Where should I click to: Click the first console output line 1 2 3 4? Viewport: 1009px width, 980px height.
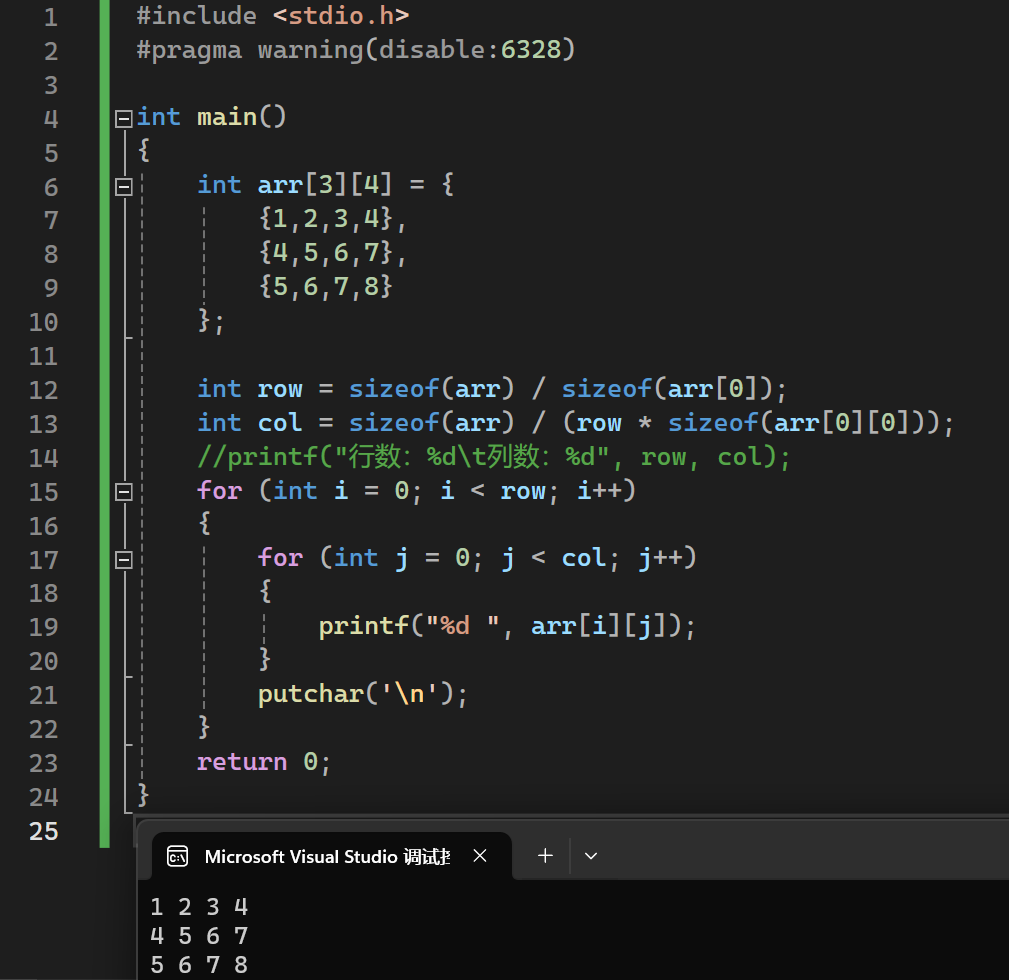point(199,907)
